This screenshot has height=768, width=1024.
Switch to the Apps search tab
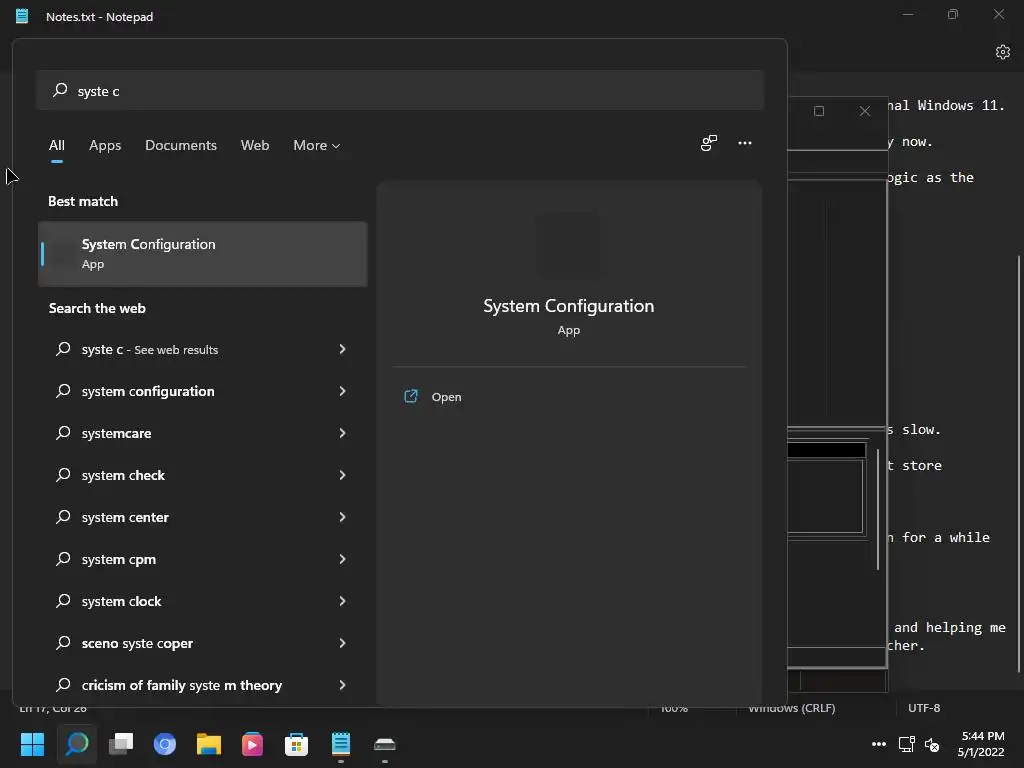(x=105, y=145)
